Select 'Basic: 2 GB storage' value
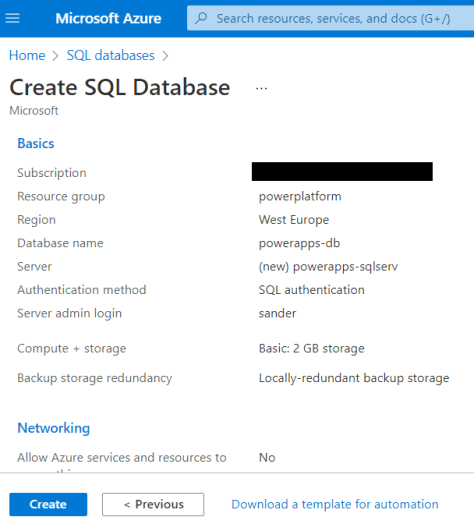The height and width of the screenshot is (524, 474). point(312,349)
